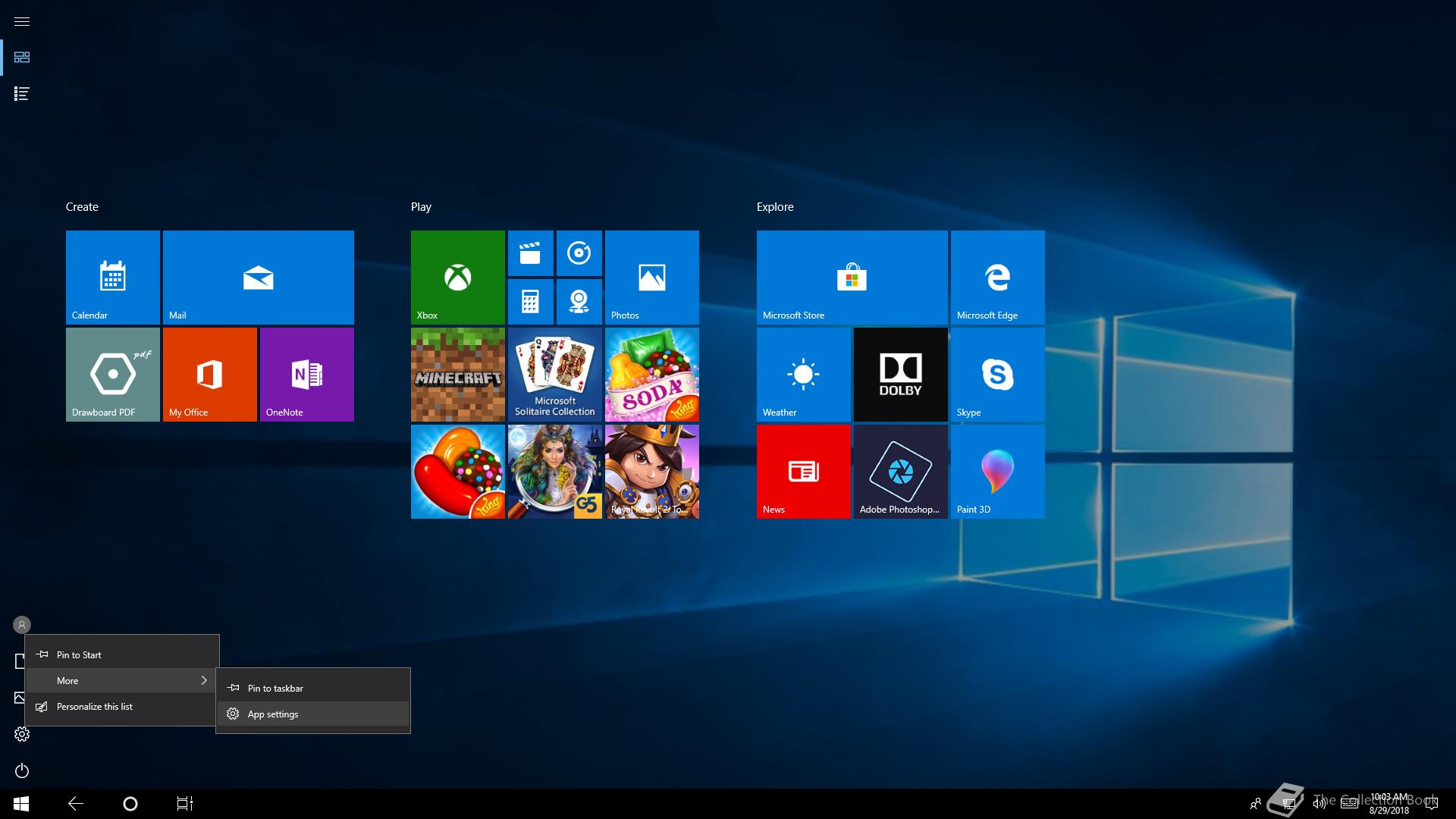1456x819 pixels.
Task: Select Personalize this list
Action: pyautogui.click(x=122, y=706)
